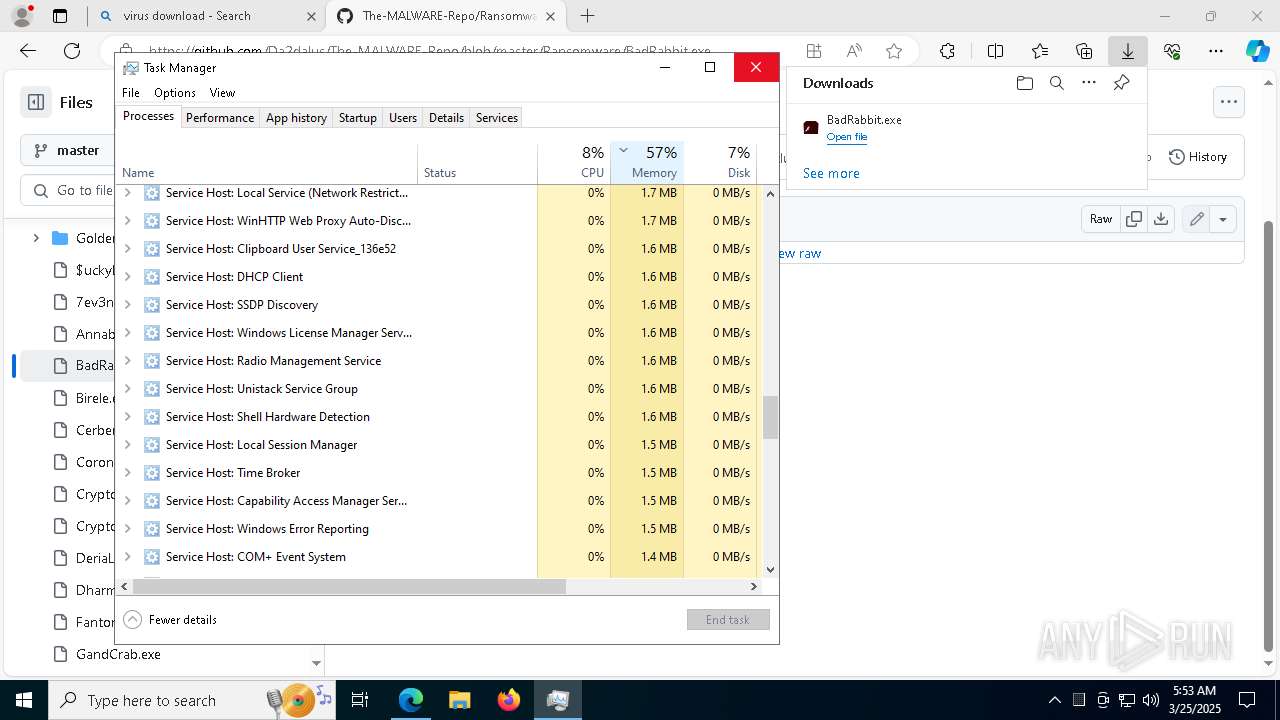Refresh the GitHub page
The image size is (1280, 720).
point(72,51)
